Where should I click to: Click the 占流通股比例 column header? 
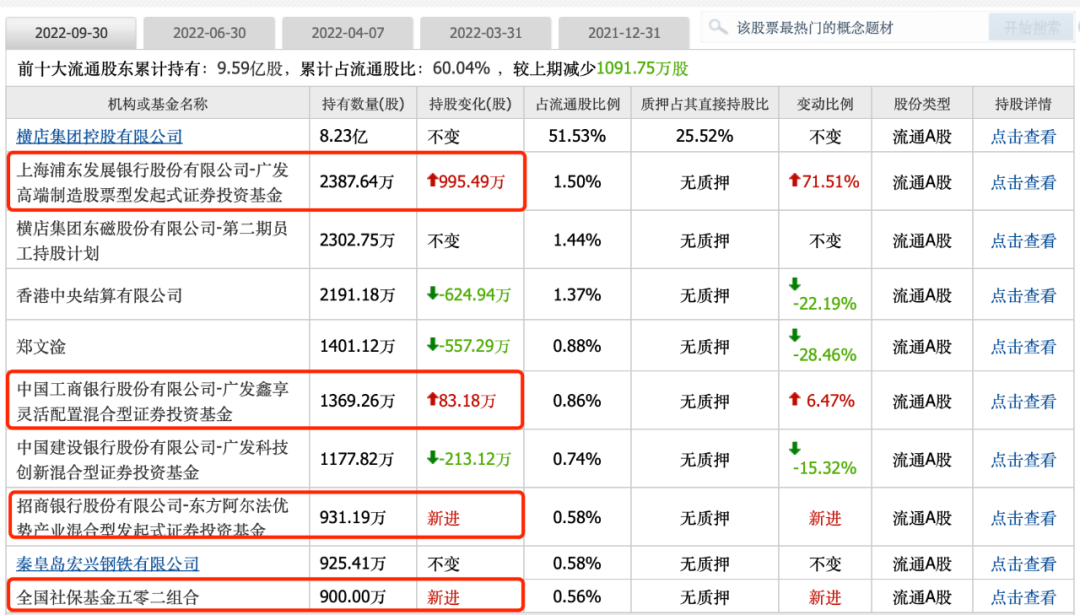click(x=577, y=104)
